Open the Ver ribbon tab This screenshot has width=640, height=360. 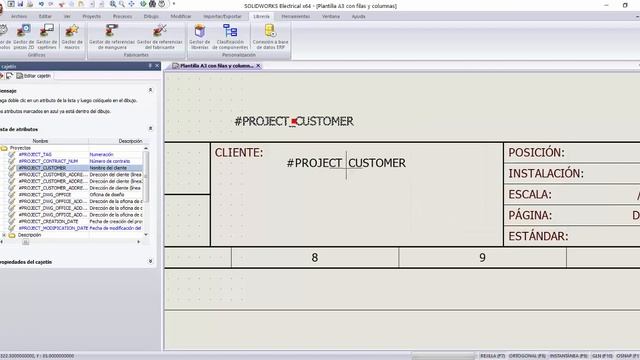(67, 16)
